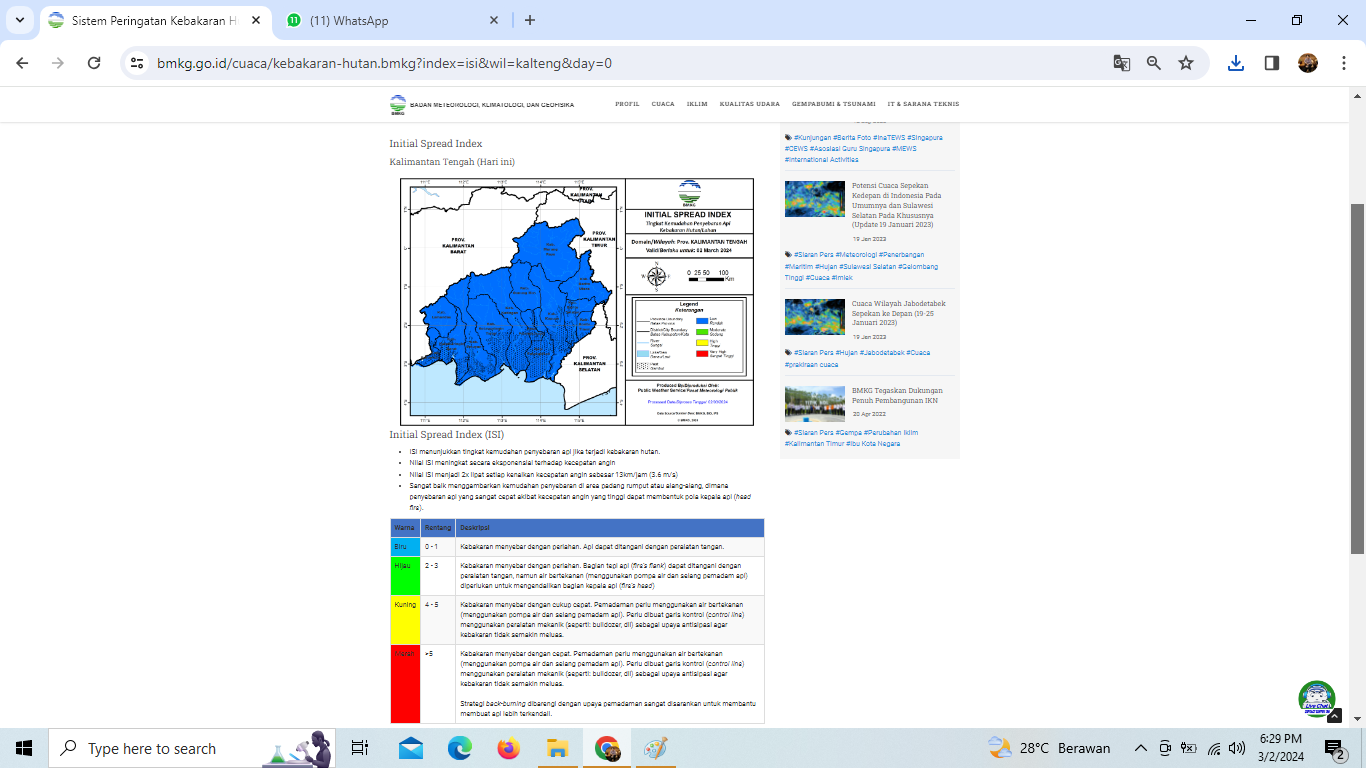Open the Windows Start menu
The image size is (1366, 768).
24,748
